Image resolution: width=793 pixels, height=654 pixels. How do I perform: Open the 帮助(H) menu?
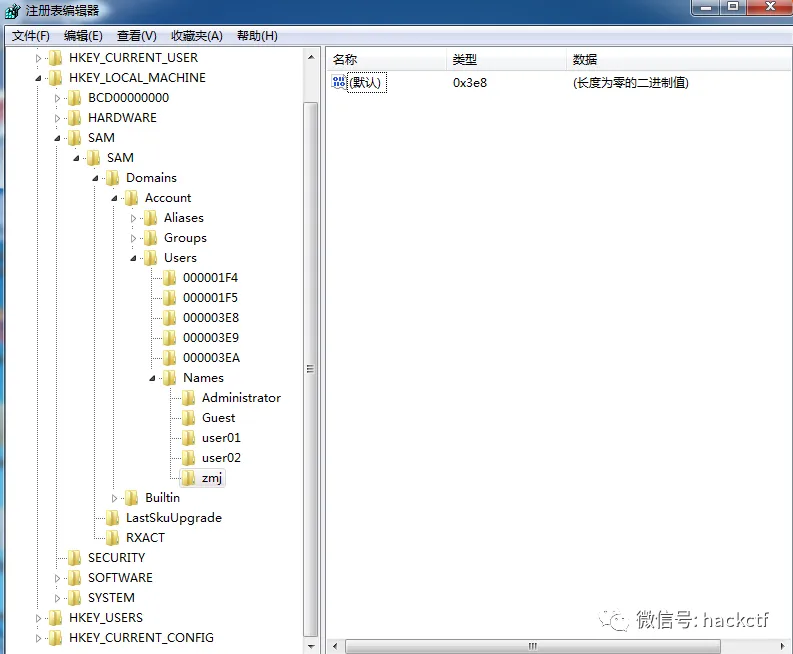(x=257, y=36)
